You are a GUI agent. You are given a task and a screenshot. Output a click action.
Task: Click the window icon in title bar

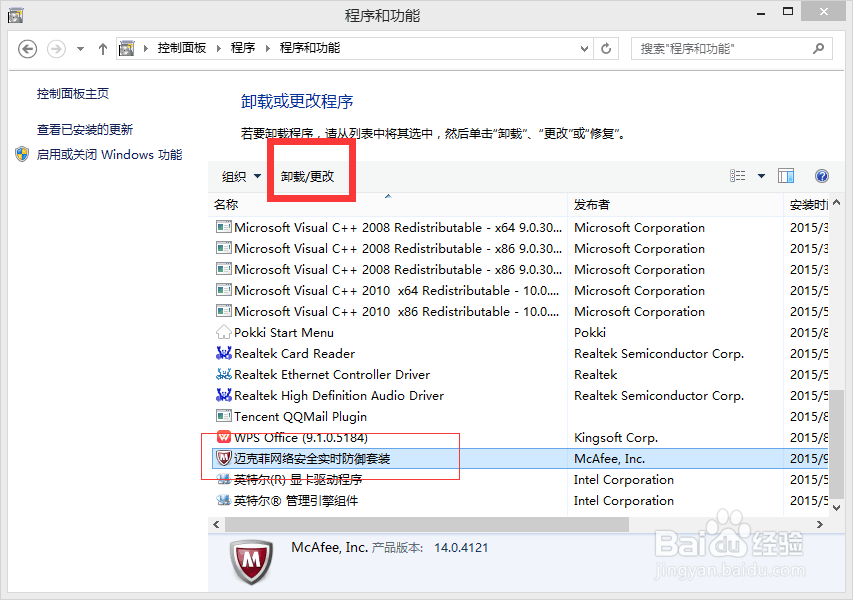(16, 15)
